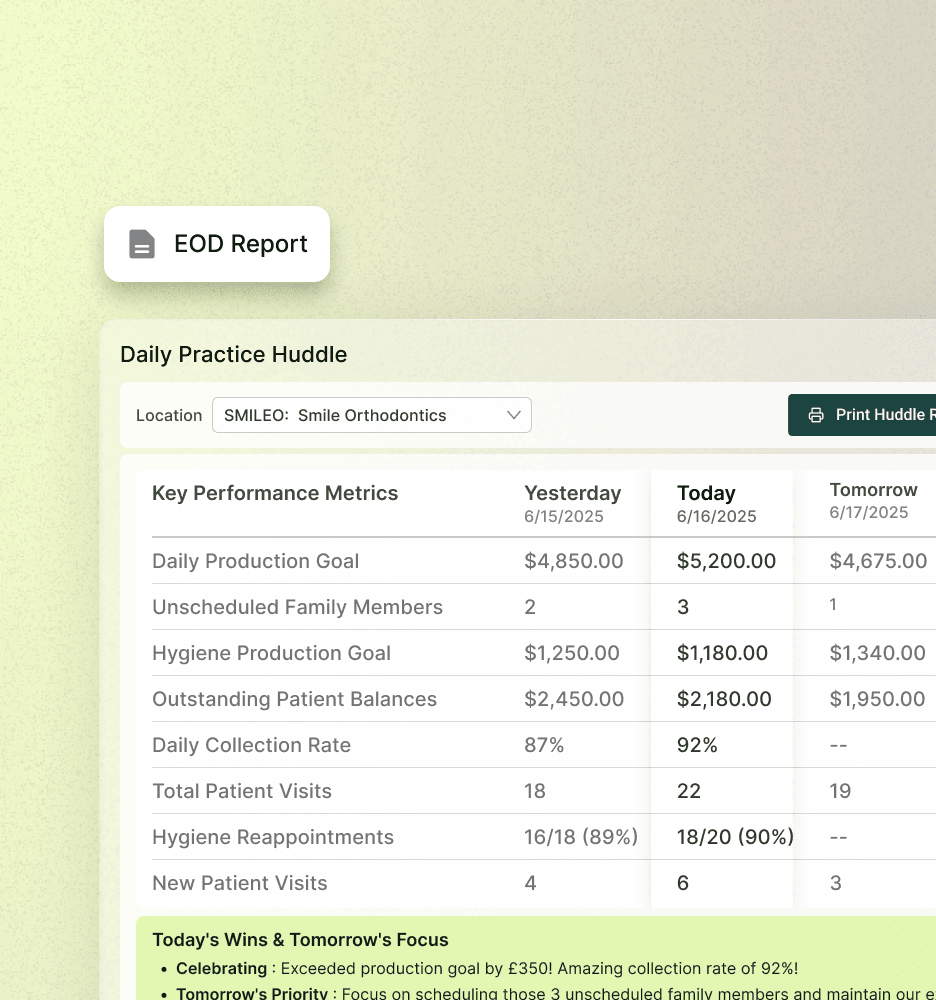Click today's reappointments 18/20 (90%)
Image resolution: width=936 pixels, height=1000 pixels.
[x=735, y=837]
